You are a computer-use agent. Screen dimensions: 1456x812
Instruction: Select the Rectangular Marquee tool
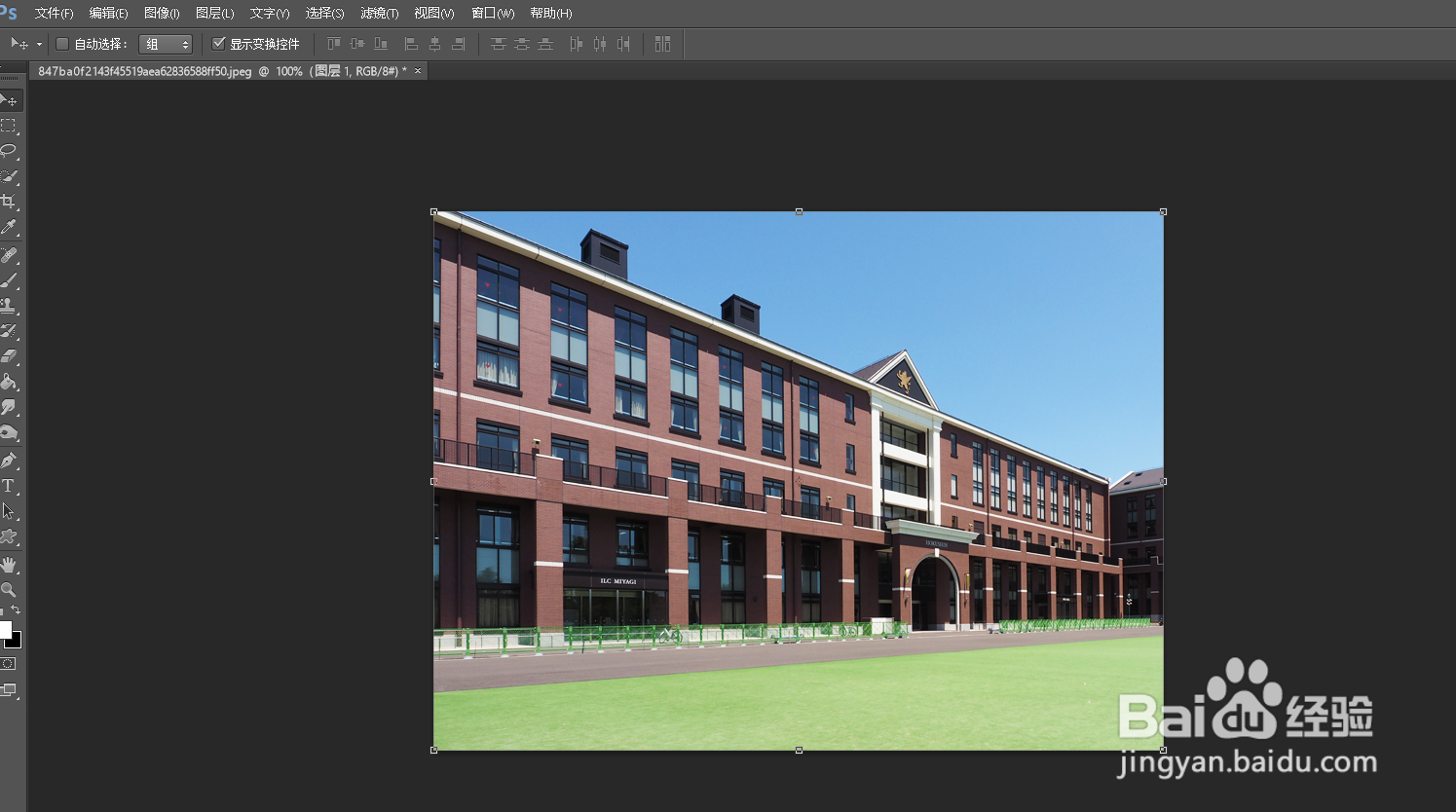pyautogui.click(x=9, y=126)
